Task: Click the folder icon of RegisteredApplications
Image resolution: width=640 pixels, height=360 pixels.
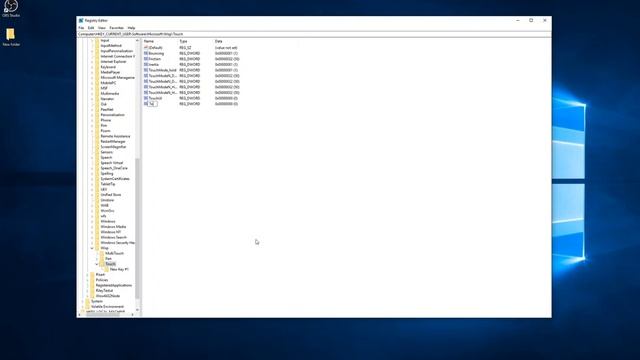Action: [x=92, y=285]
